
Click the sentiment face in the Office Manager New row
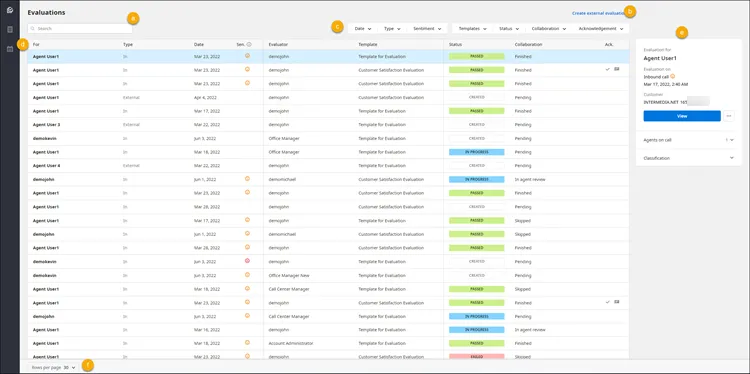[x=247, y=275]
